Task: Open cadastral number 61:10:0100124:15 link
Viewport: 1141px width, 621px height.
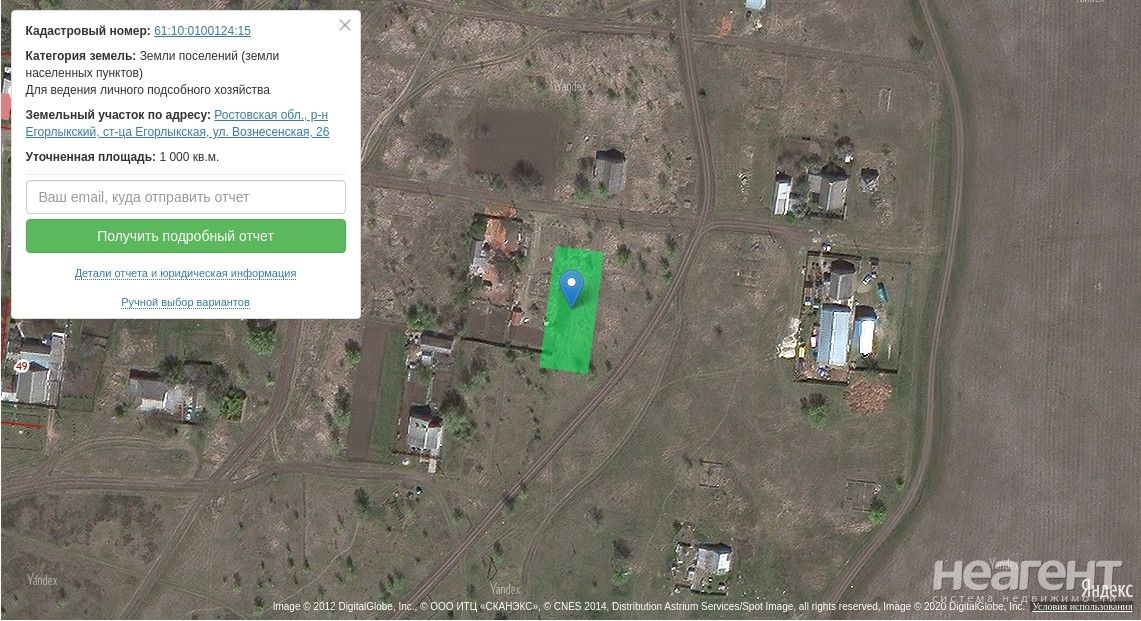Action: 202,31
